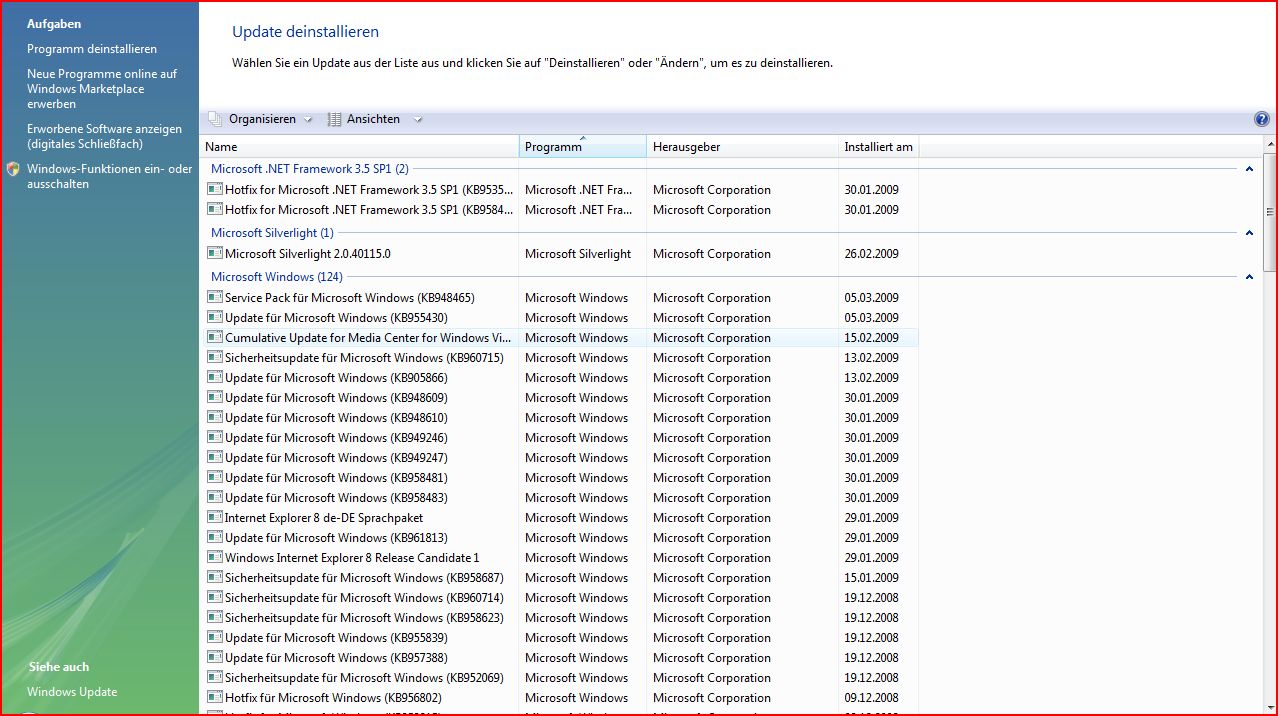Click the Ansichten view icon
The height and width of the screenshot is (716, 1278).
(335, 119)
